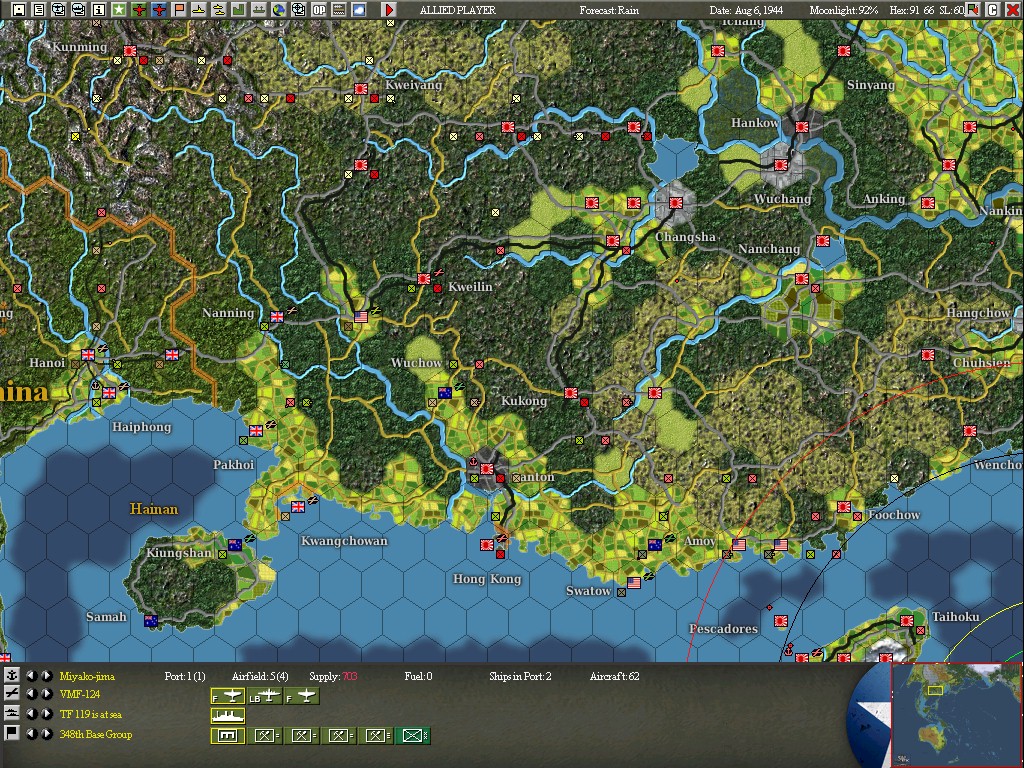Go to next base after Miyako-jima

[x=47, y=675]
